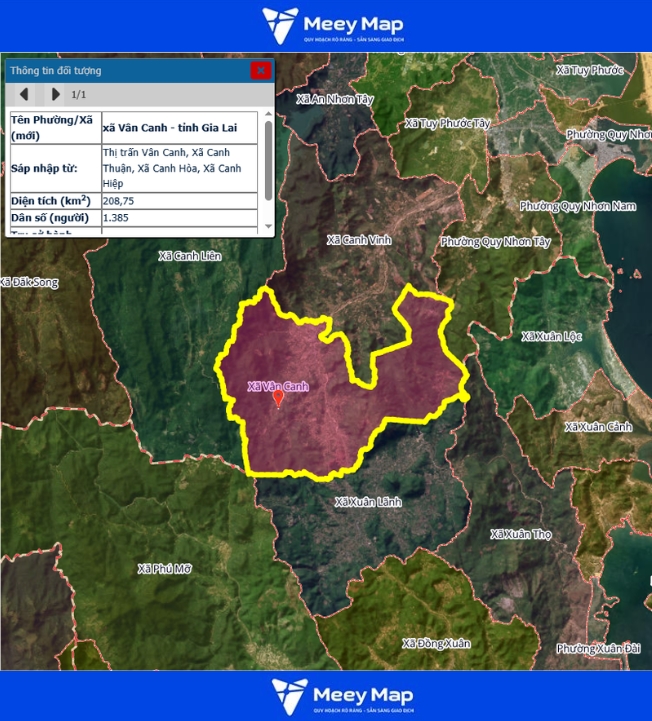Select Xã An Nhơn Tây on map
Screen dimensions: 652x721
[x=335, y=99]
